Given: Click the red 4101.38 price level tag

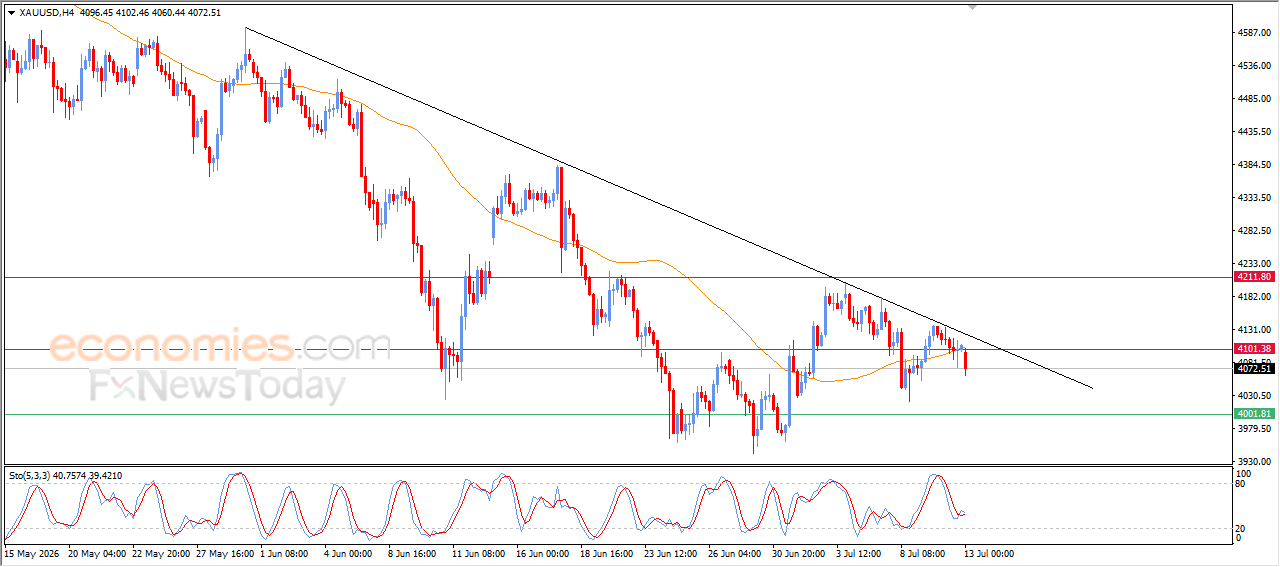Looking at the screenshot, I should 1254,349.
